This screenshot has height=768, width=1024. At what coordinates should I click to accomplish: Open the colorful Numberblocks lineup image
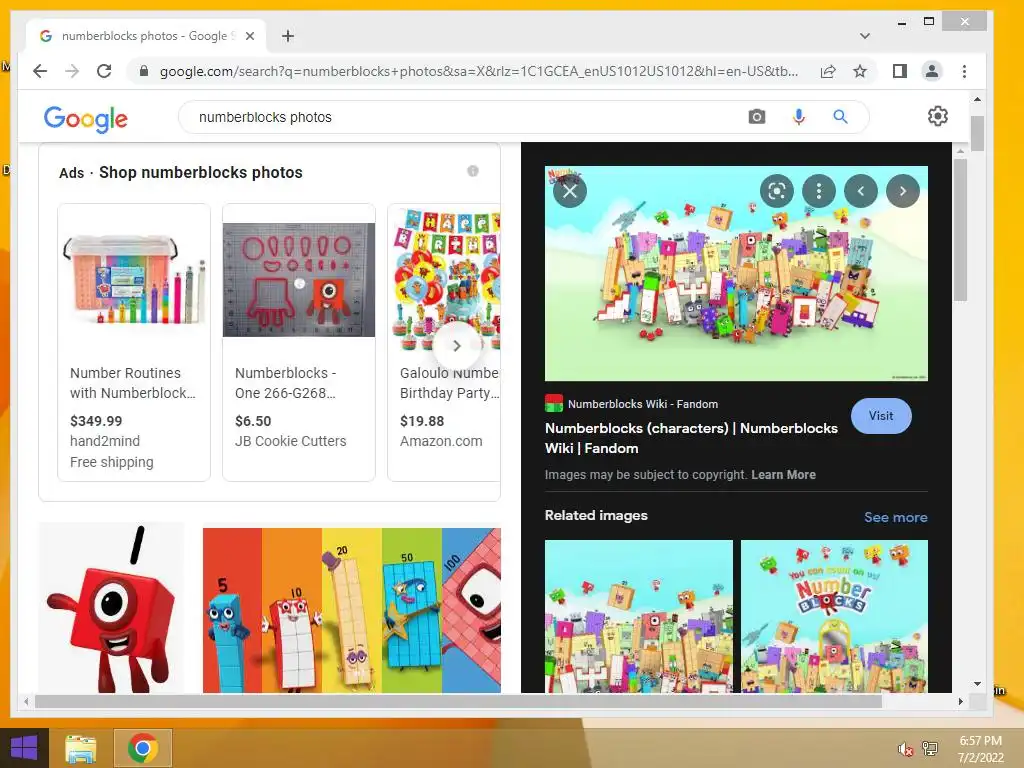point(352,610)
